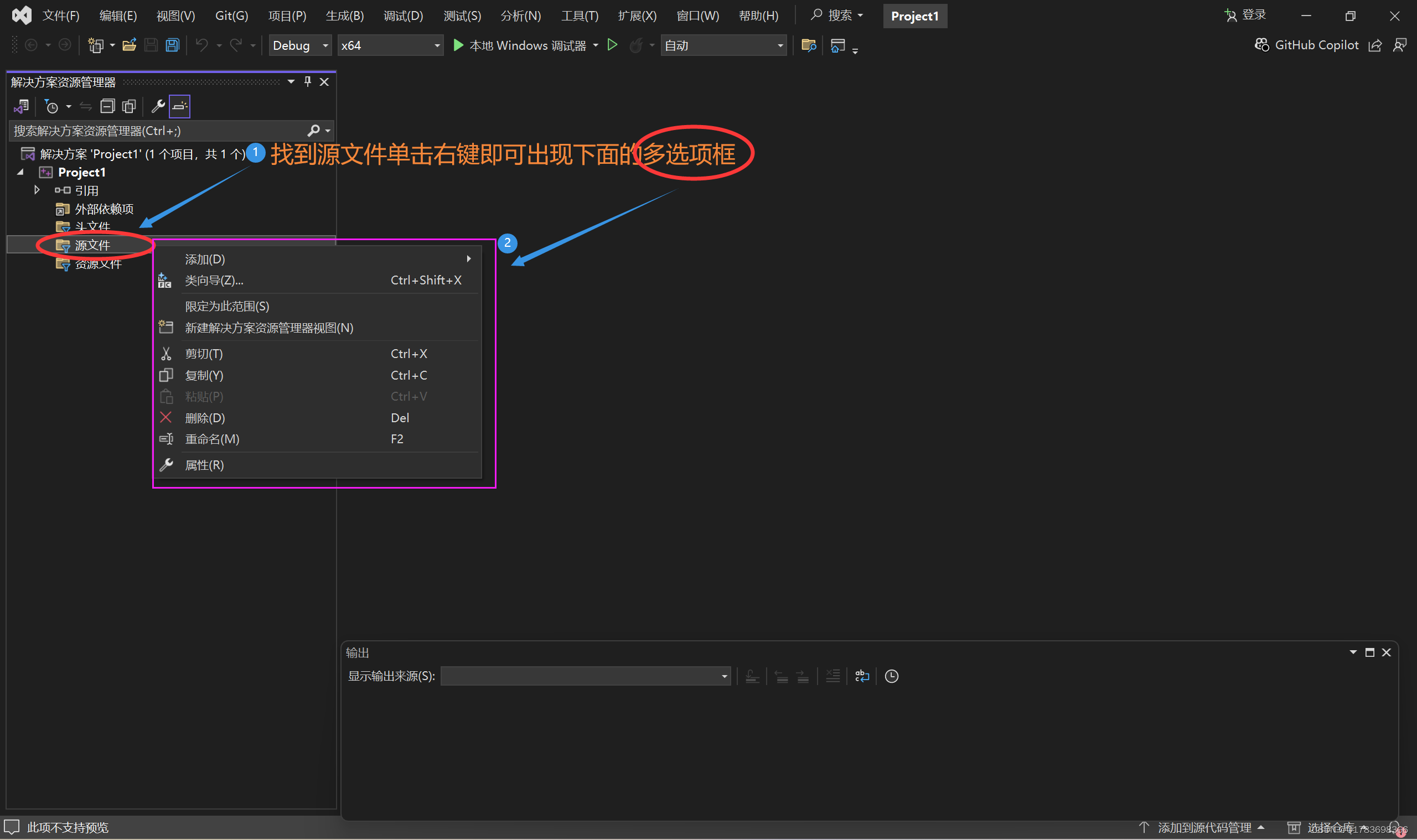The image size is (1417, 840).
Task: Click 添加到源代码管理 in status bar
Action: click(1201, 827)
